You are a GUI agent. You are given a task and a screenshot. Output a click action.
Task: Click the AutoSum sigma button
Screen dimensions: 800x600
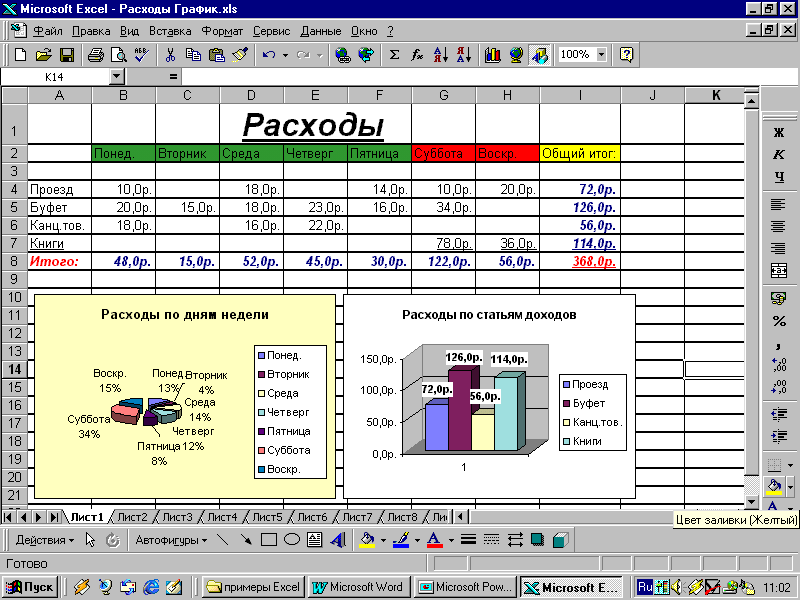tap(394, 55)
